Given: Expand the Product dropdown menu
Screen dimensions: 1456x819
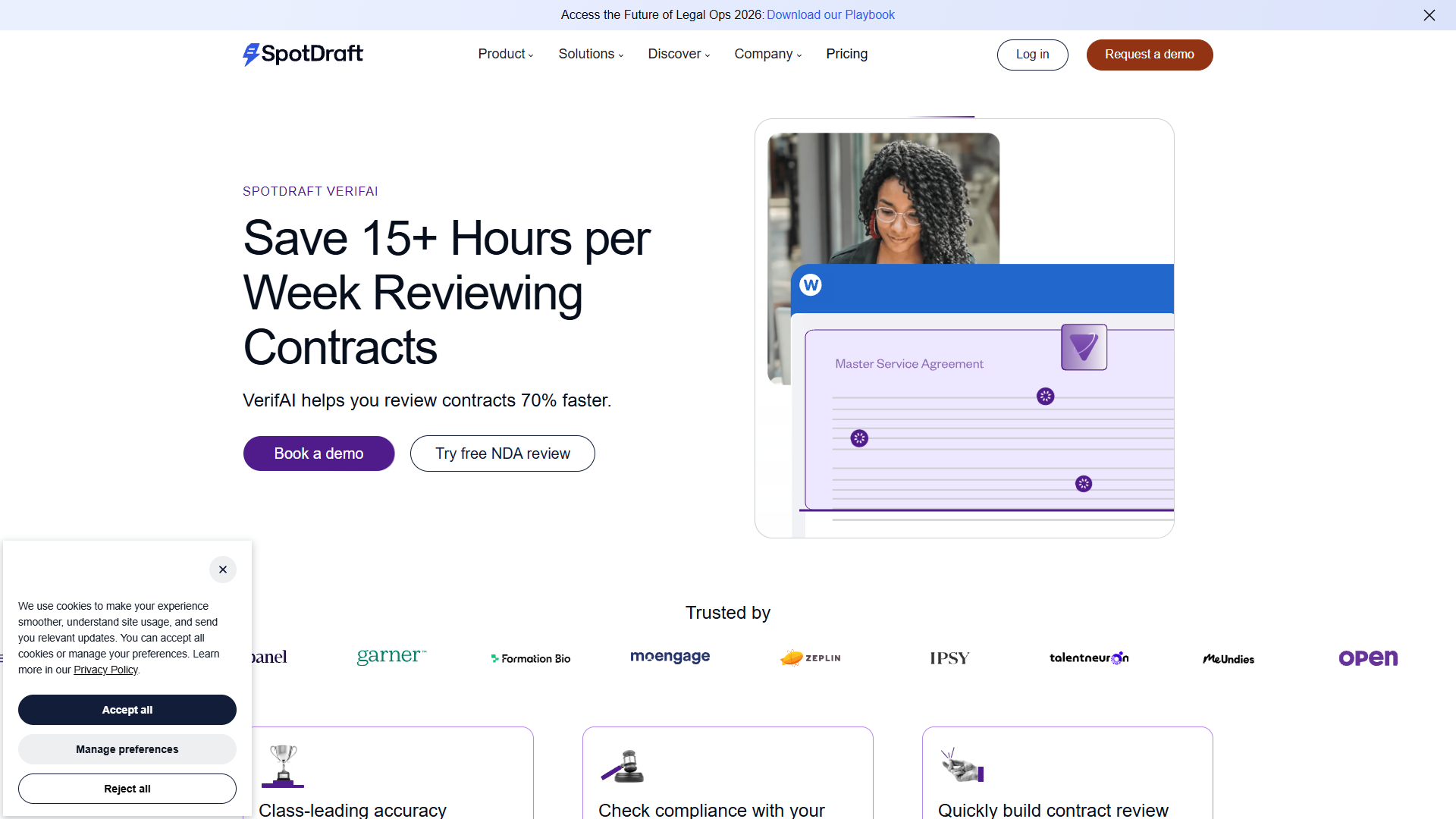Looking at the screenshot, I should 506,54.
